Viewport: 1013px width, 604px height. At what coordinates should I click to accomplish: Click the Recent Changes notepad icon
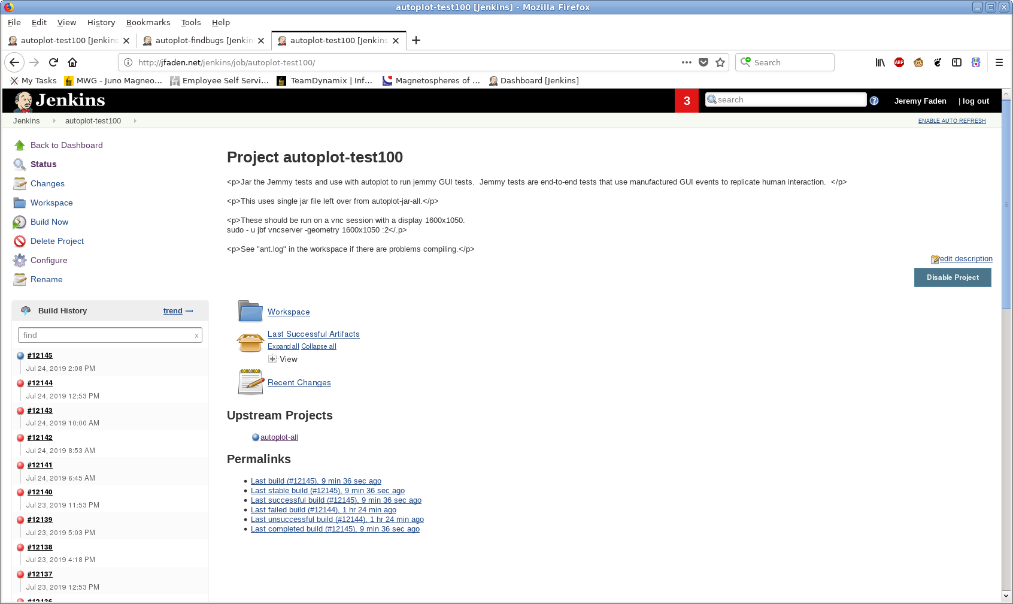[251, 381]
